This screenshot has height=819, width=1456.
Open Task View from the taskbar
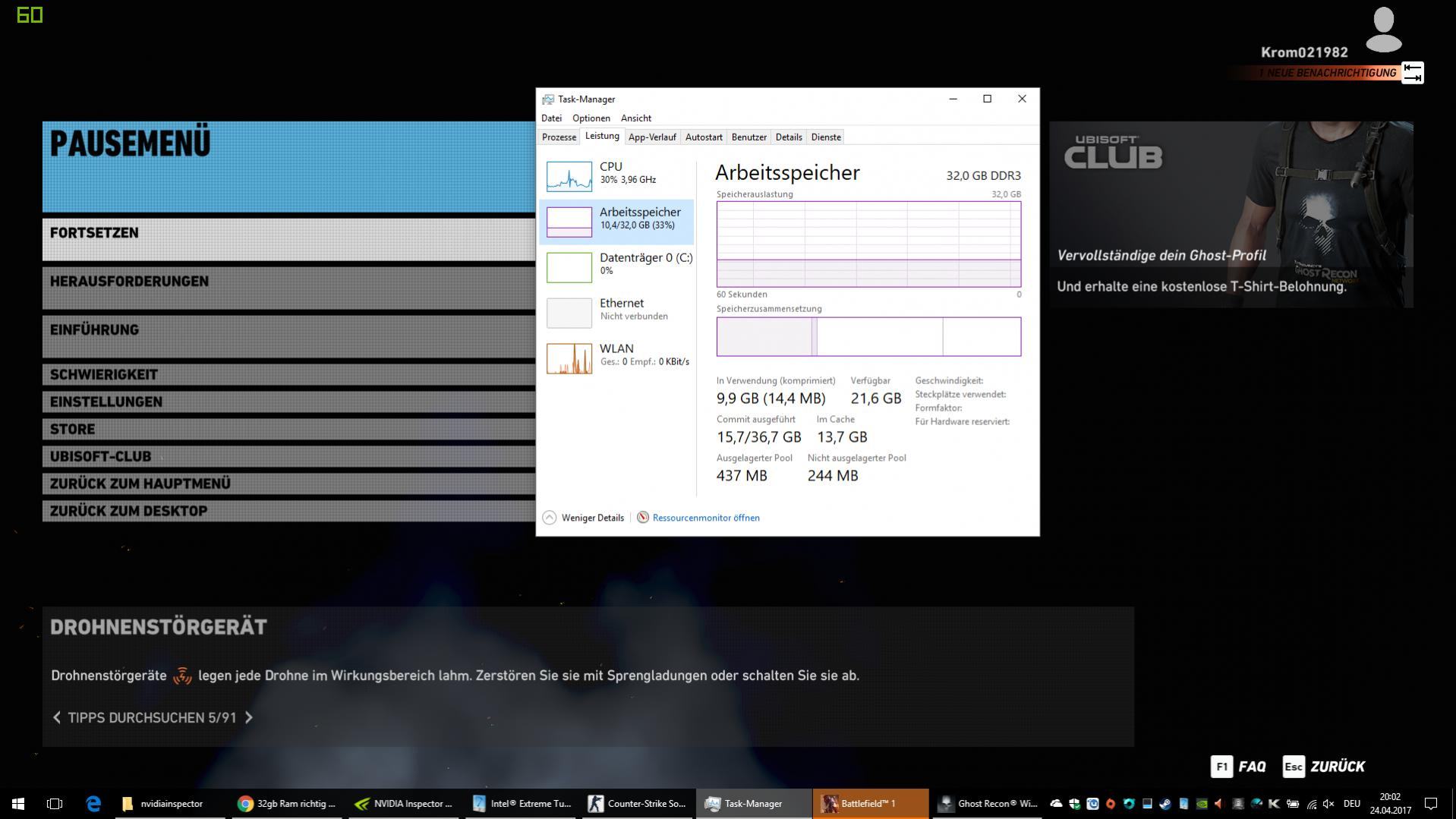tap(55, 803)
